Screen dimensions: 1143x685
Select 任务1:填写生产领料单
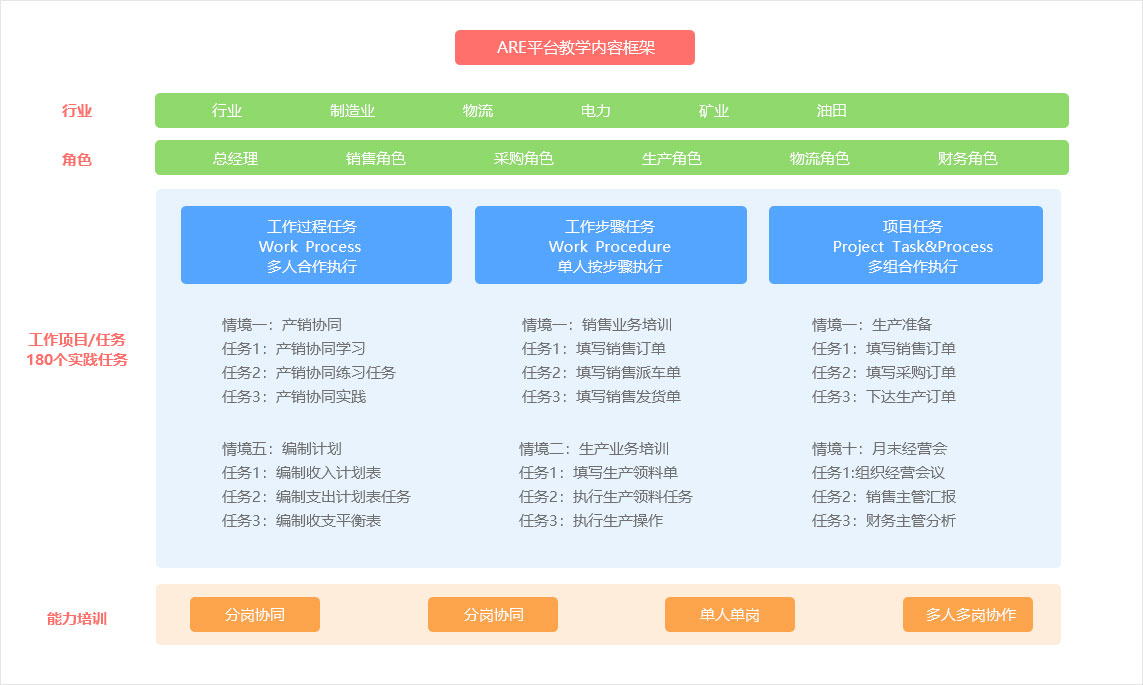coord(598,473)
